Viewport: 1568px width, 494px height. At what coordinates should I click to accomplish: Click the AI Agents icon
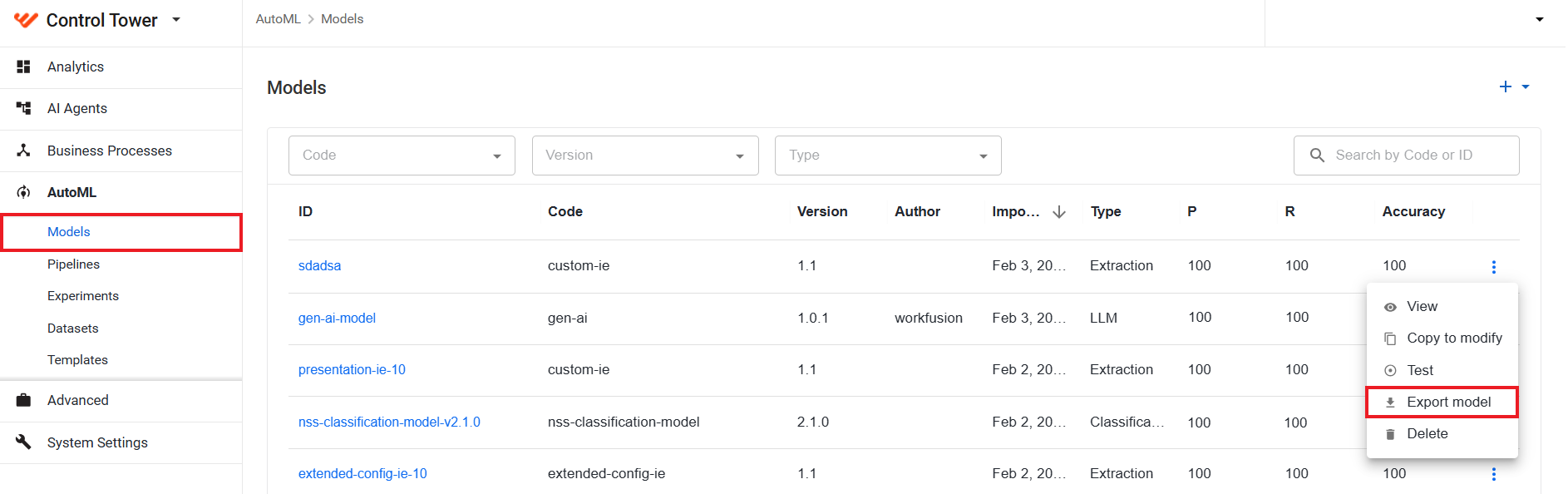pyautogui.click(x=23, y=108)
